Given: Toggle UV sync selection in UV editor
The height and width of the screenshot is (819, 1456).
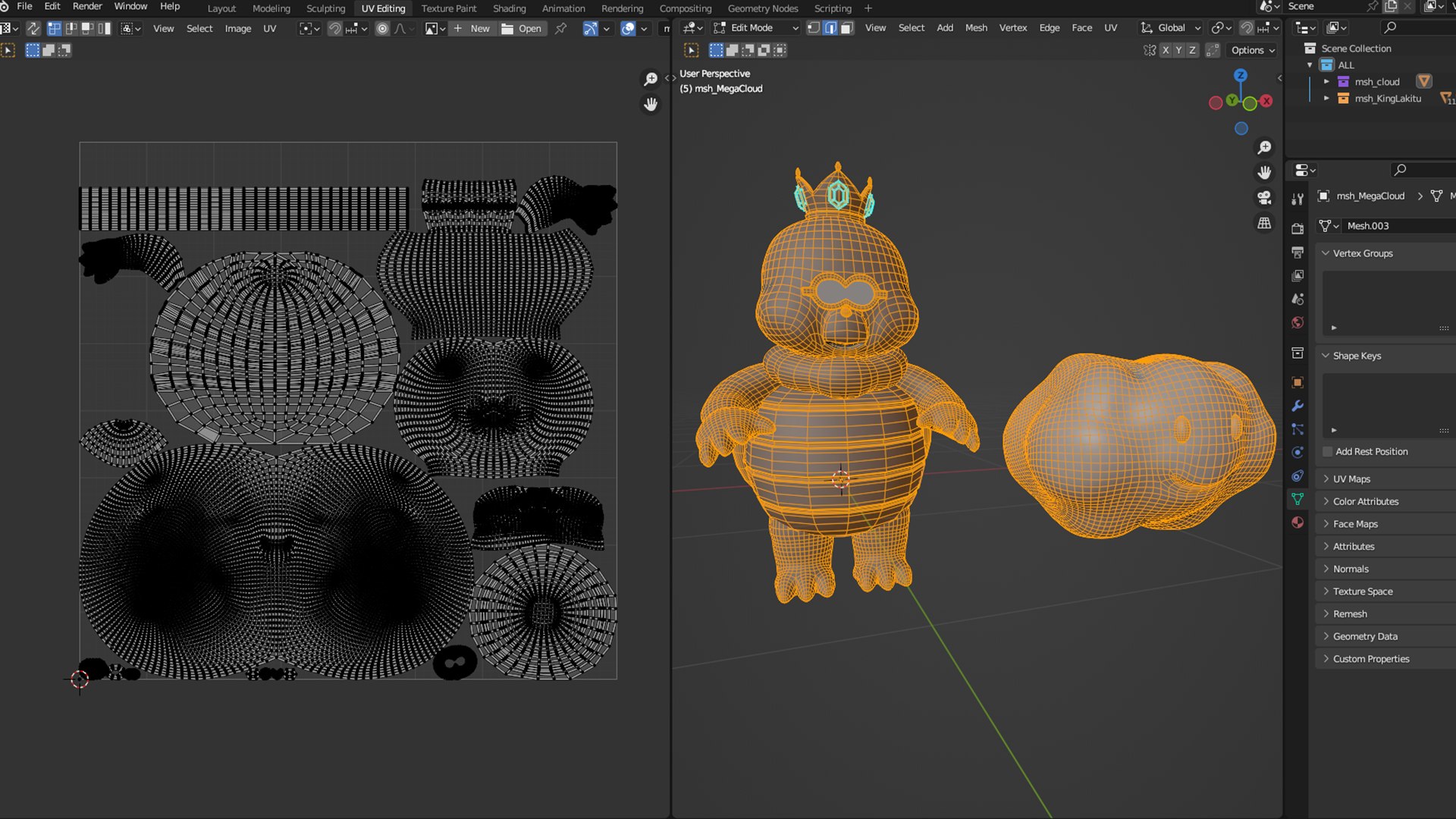Looking at the screenshot, I should [33, 29].
